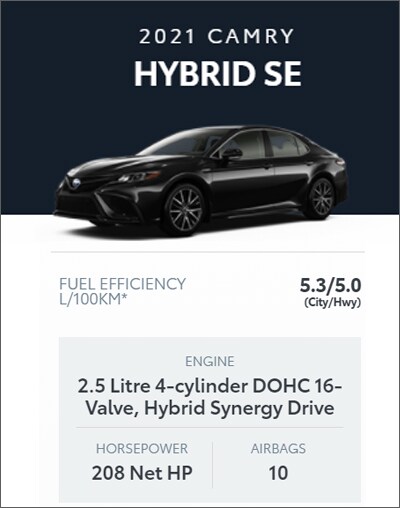
Task: Click the AIRBAGS label
Action: point(278,449)
